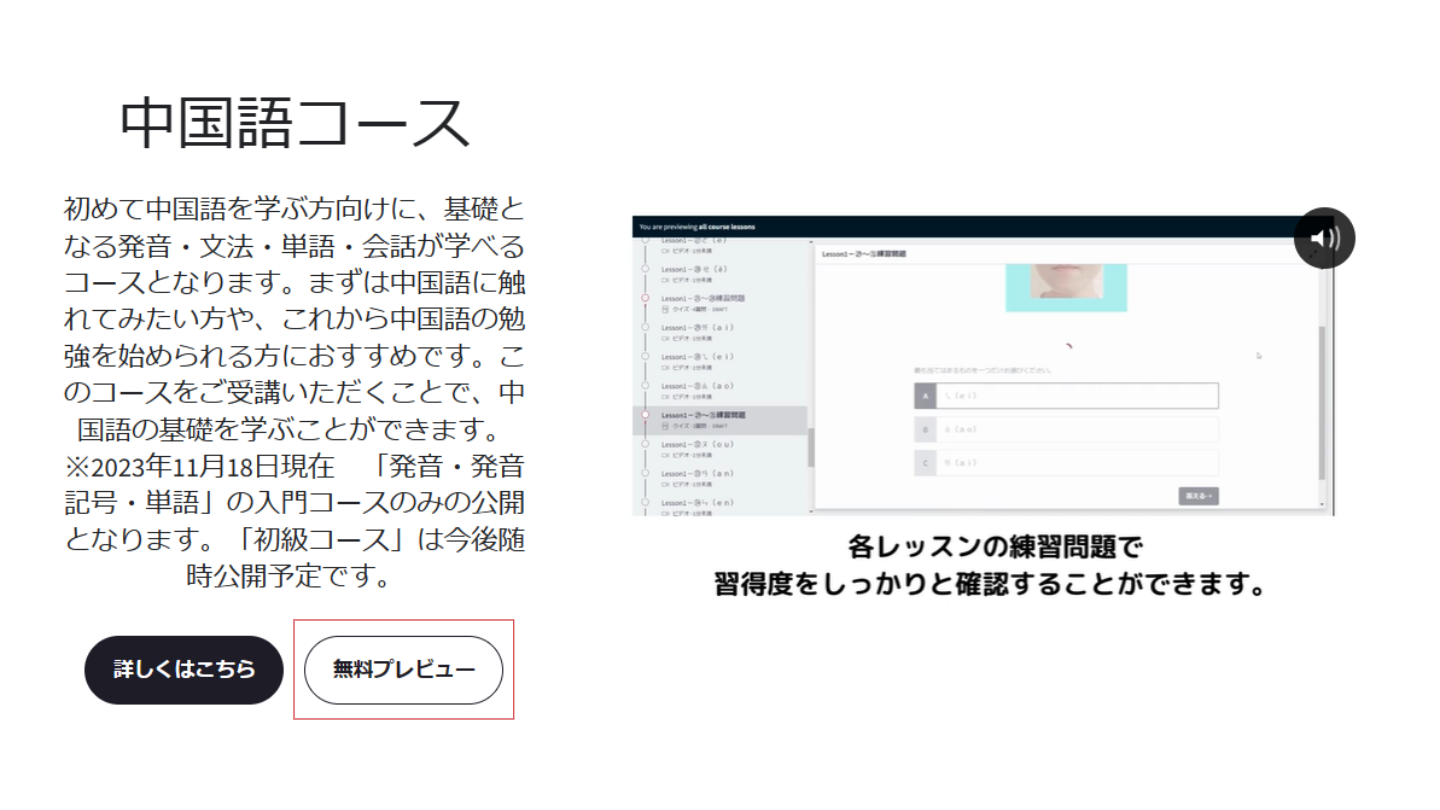Viewport: 1440px width, 810px height.
Task: Go to the Lesson1 (ao) lesson
Action: click(698, 386)
